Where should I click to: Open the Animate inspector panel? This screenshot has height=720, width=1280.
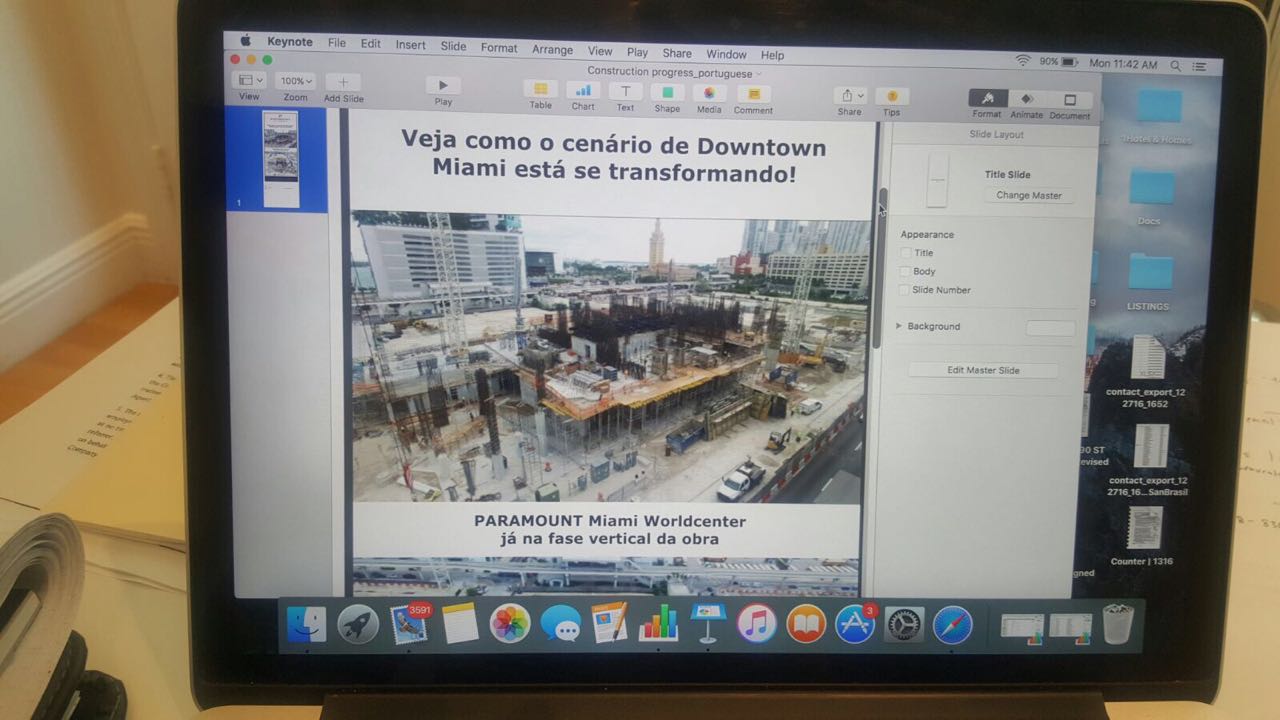point(1026,100)
